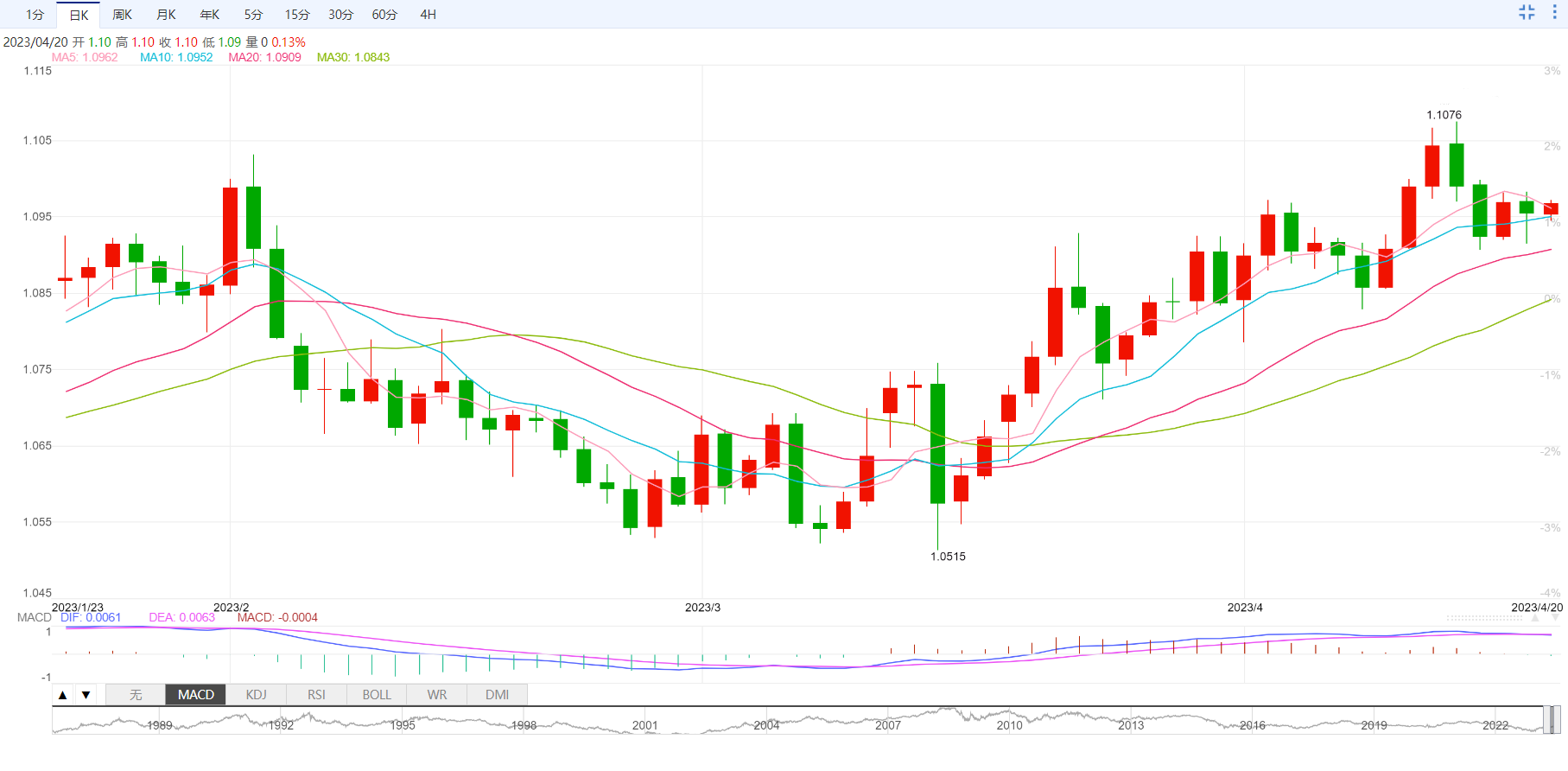Select the 4H timeframe tab
This screenshot has height=771, width=1568.
(428, 15)
